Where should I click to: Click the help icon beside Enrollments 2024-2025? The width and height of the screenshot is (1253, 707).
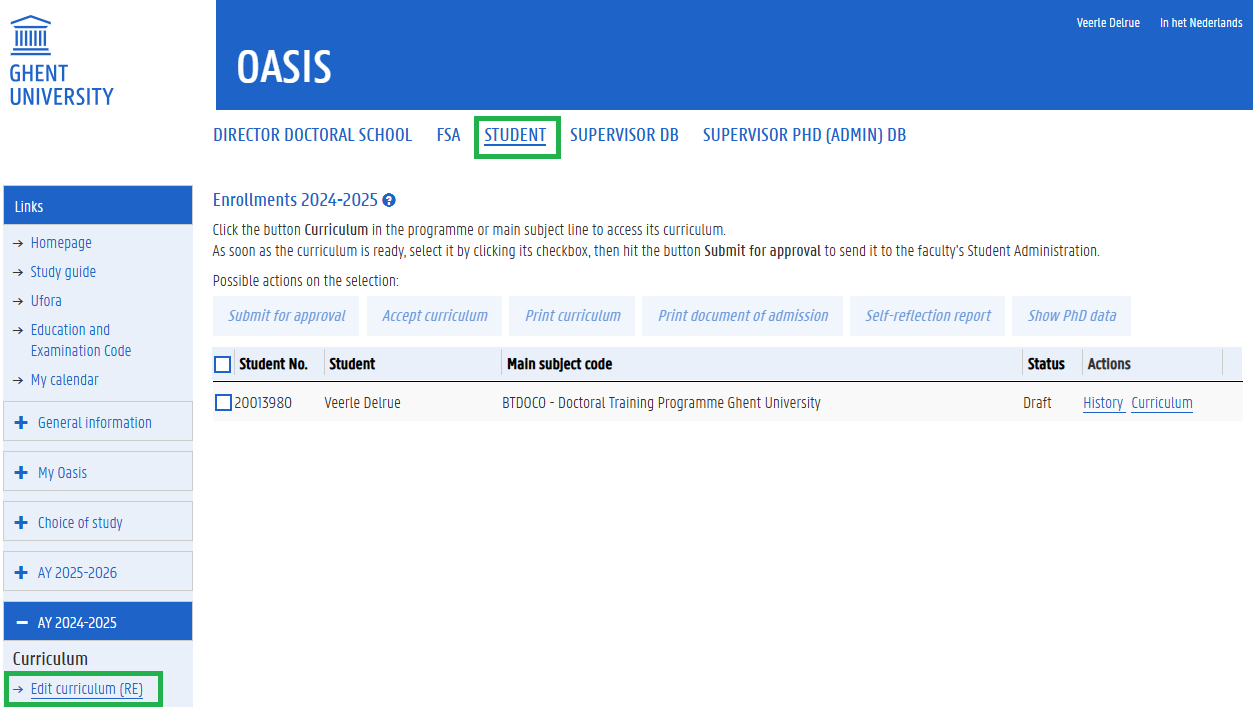click(x=389, y=201)
